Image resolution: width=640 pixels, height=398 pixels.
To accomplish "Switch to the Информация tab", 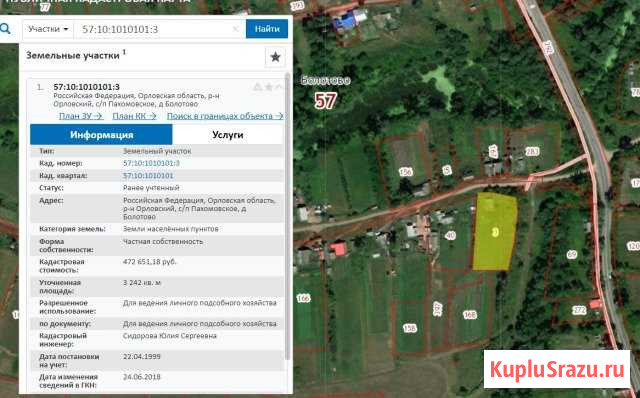I will 101,135.
